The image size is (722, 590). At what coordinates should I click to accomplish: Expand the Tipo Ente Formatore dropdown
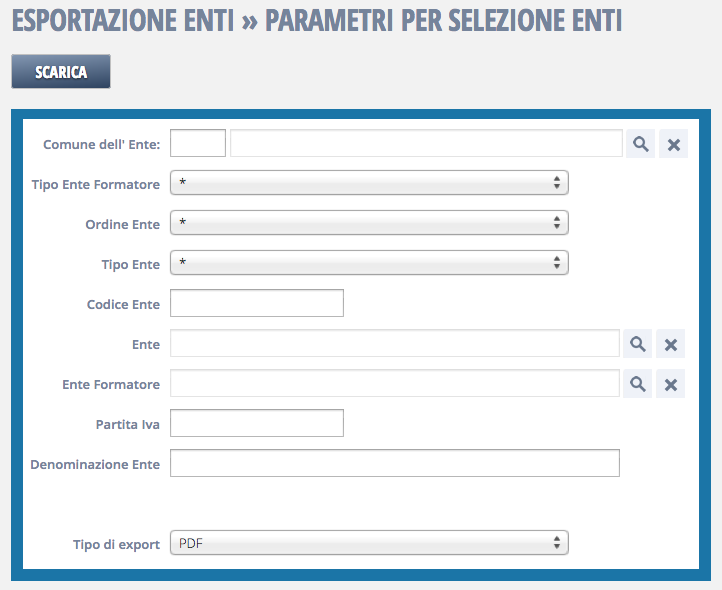(x=369, y=183)
